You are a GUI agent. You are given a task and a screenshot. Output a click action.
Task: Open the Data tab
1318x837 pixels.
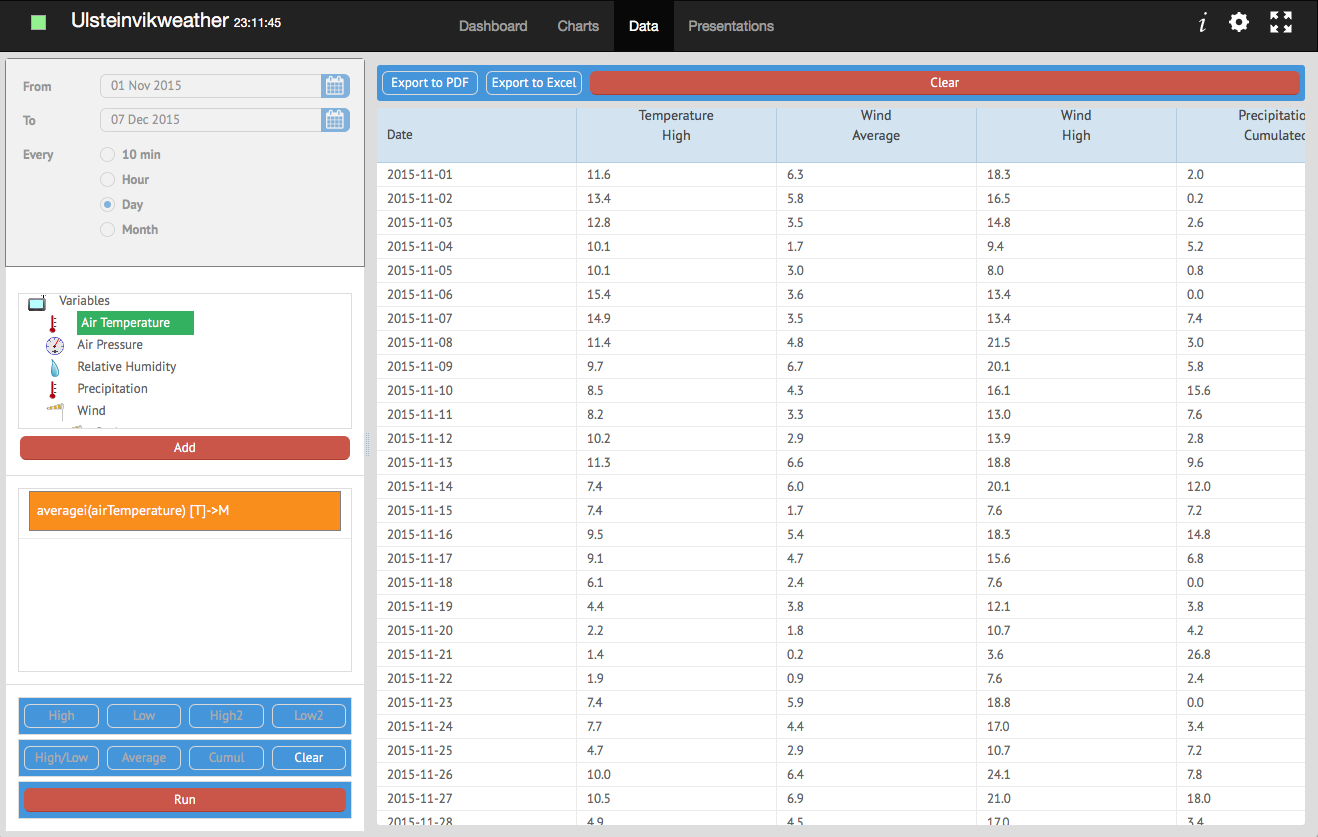click(x=644, y=26)
